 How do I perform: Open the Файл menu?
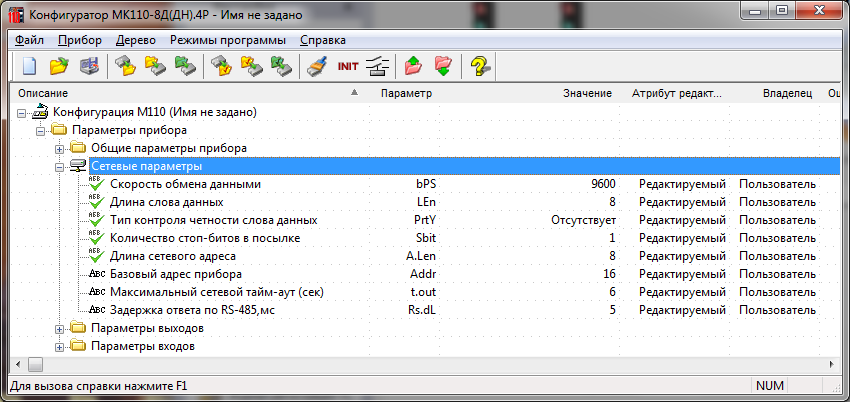point(29,40)
